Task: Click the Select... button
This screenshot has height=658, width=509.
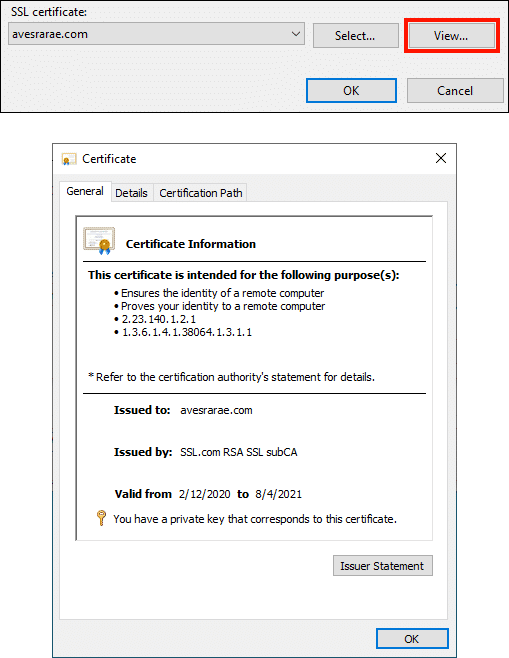Action: (355, 36)
